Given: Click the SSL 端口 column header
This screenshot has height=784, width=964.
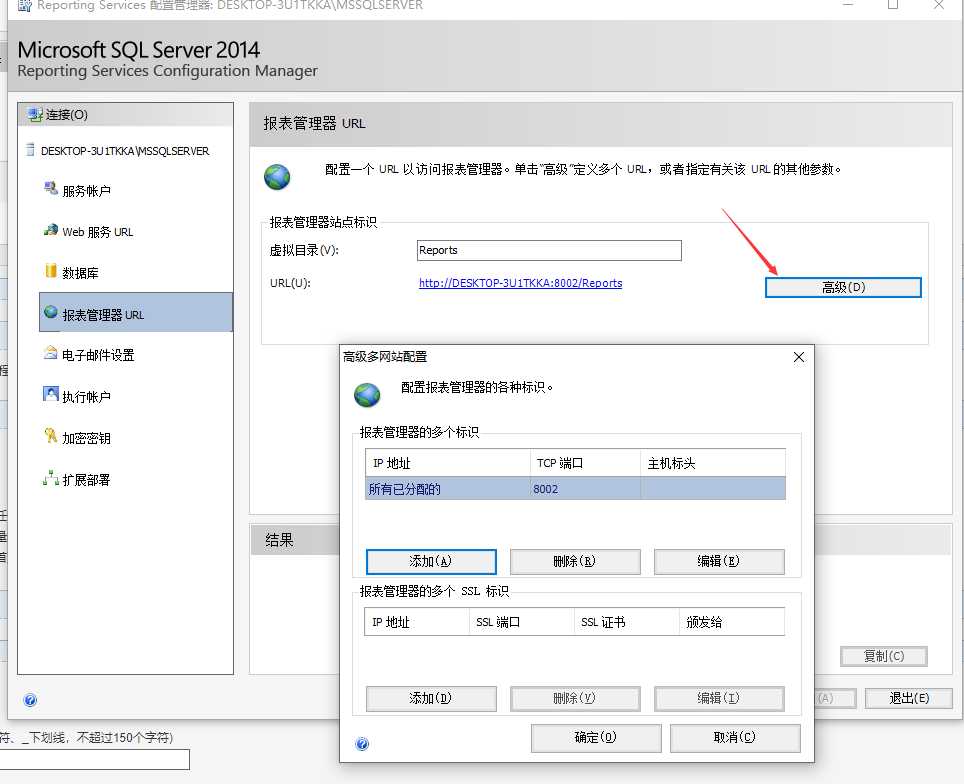Looking at the screenshot, I should tap(521, 622).
